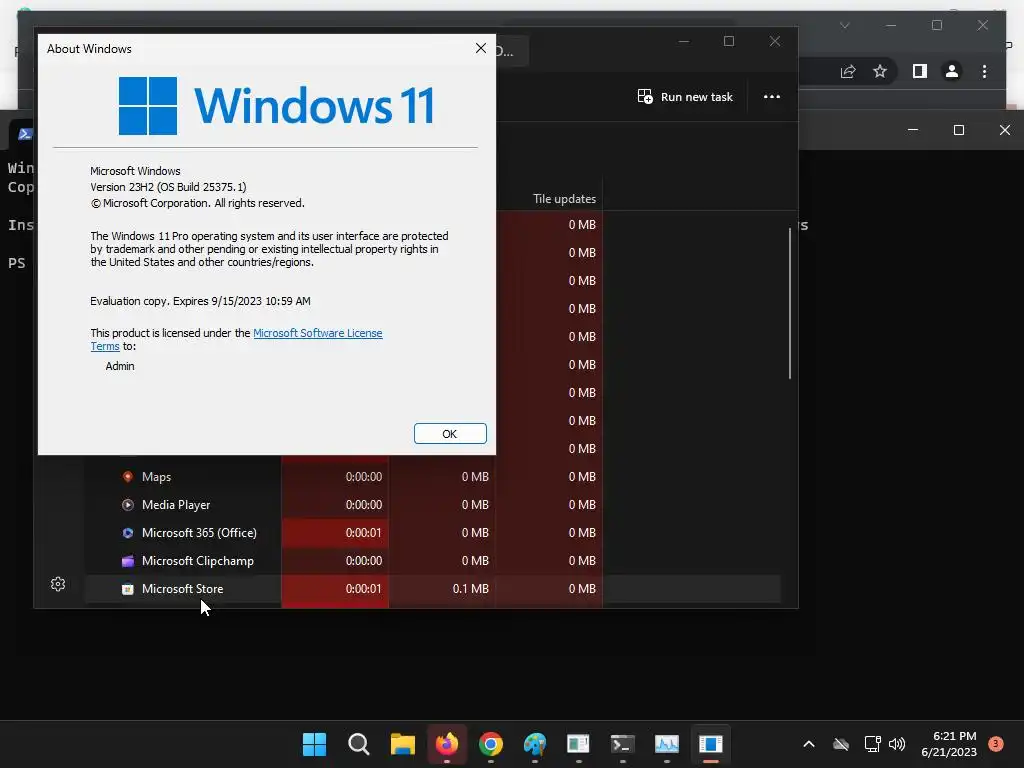
Task: Select the Microsoft Clipchamp row
Action: tap(432, 561)
